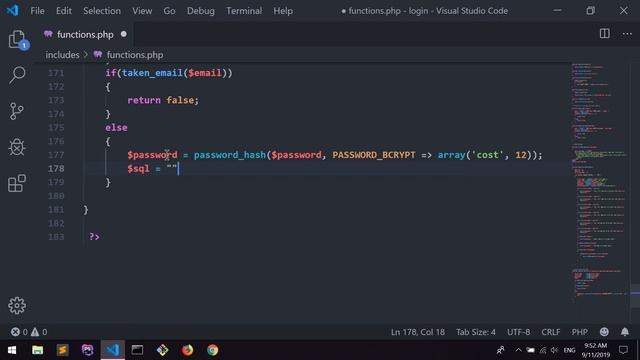This screenshot has height=360, width=640.
Task: Open the Windows Start menu
Action: click(x=12, y=350)
